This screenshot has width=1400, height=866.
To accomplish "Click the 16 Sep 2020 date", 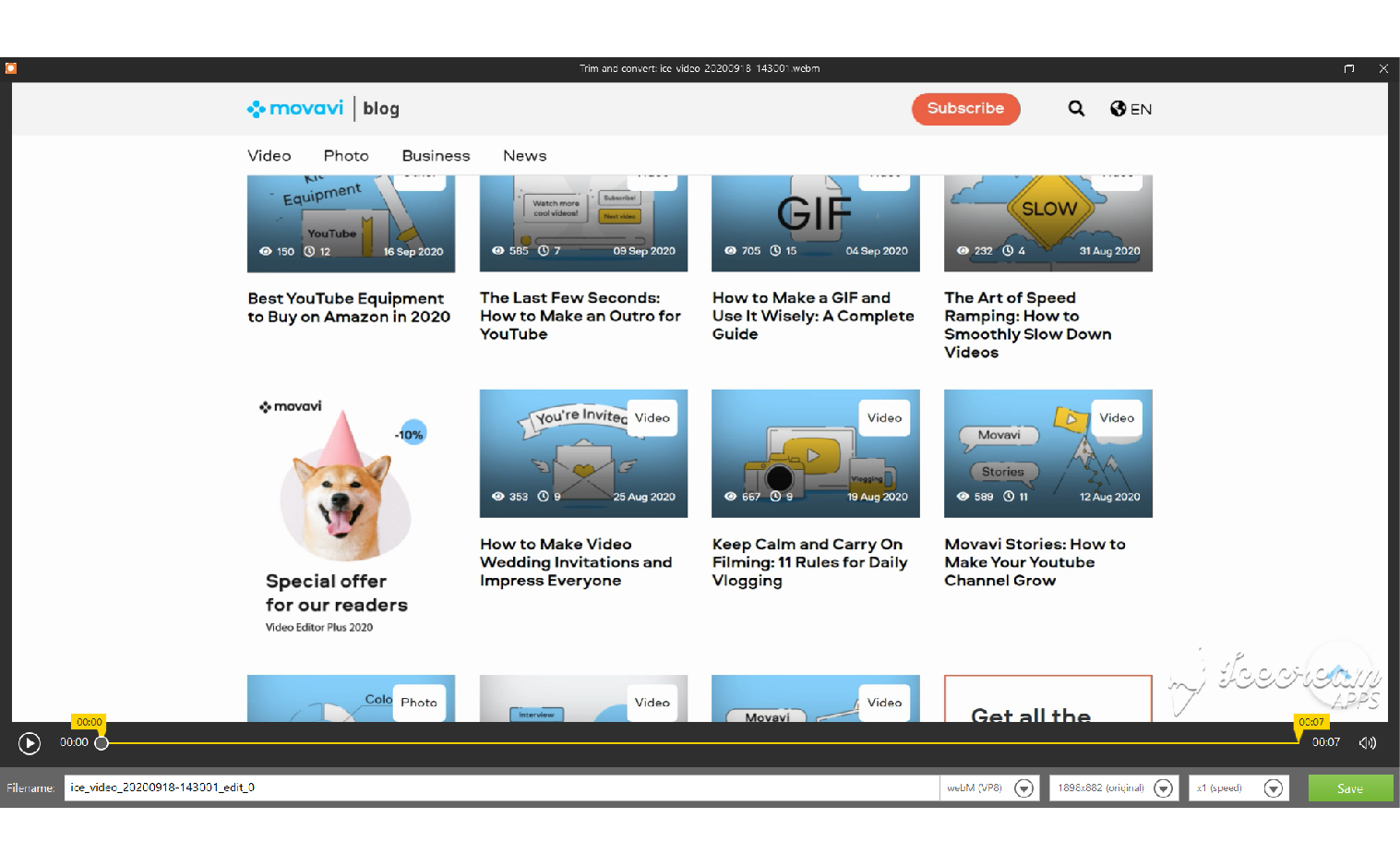I will tap(413, 251).
